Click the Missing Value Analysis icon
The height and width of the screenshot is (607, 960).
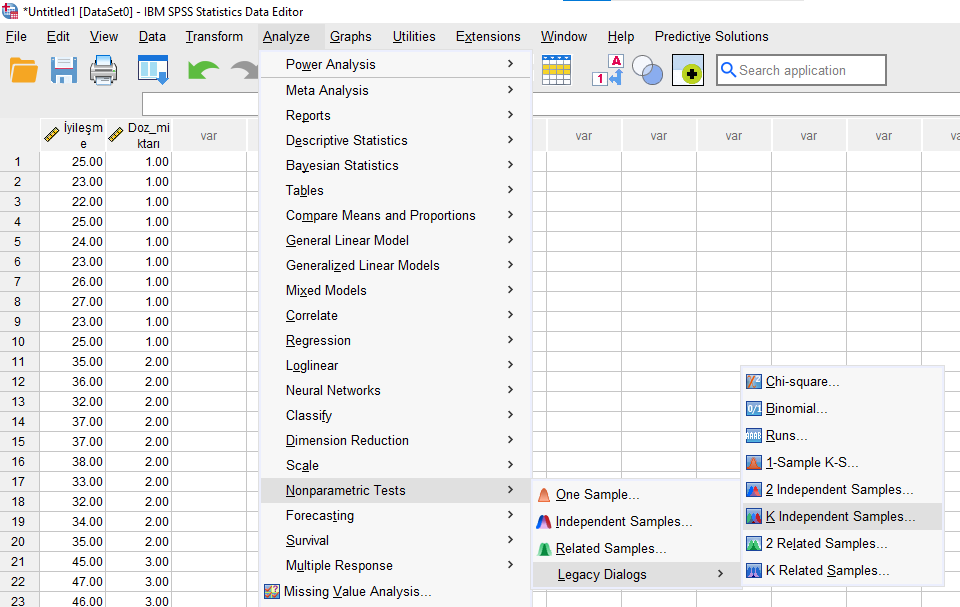tap(272, 592)
